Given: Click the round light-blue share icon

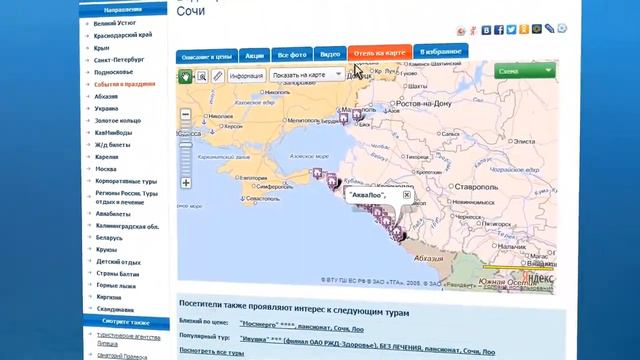Looking at the screenshot, I should pyautogui.click(x=562, y=28).
